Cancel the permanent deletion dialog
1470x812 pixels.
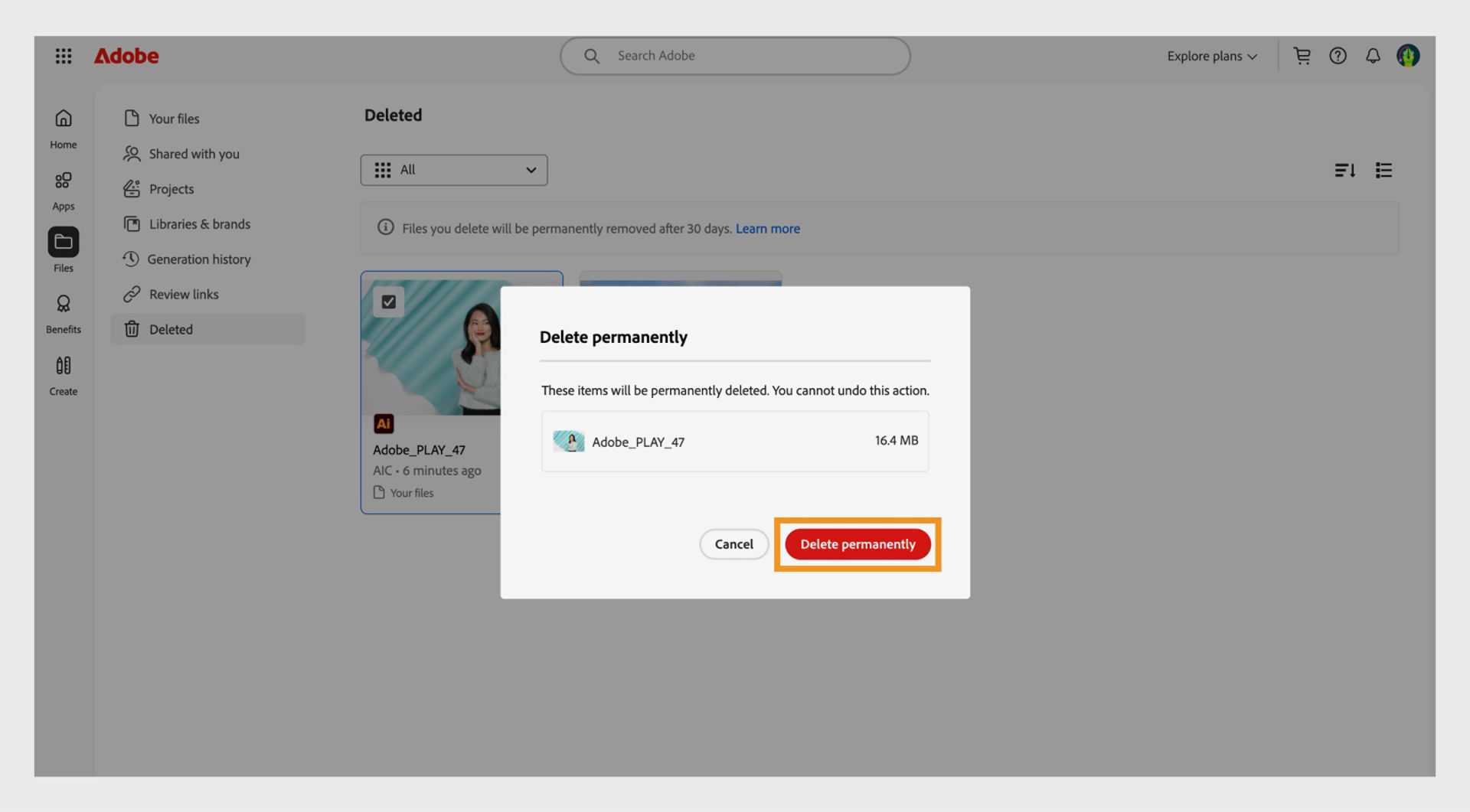733,544
